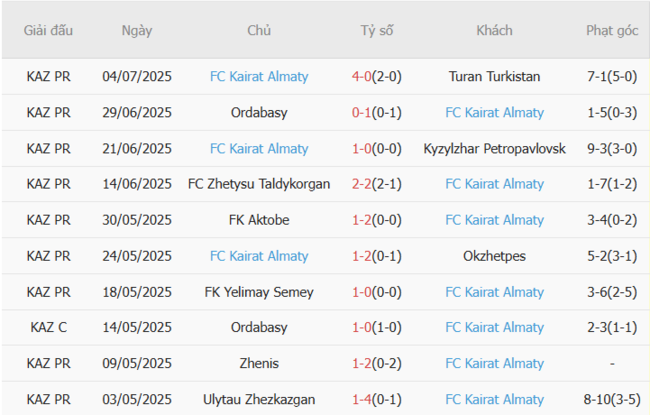The height and width of the screenshot is (415, 650).
Task: Click the 2-2(2-1) score result
Action: [377, 184]
